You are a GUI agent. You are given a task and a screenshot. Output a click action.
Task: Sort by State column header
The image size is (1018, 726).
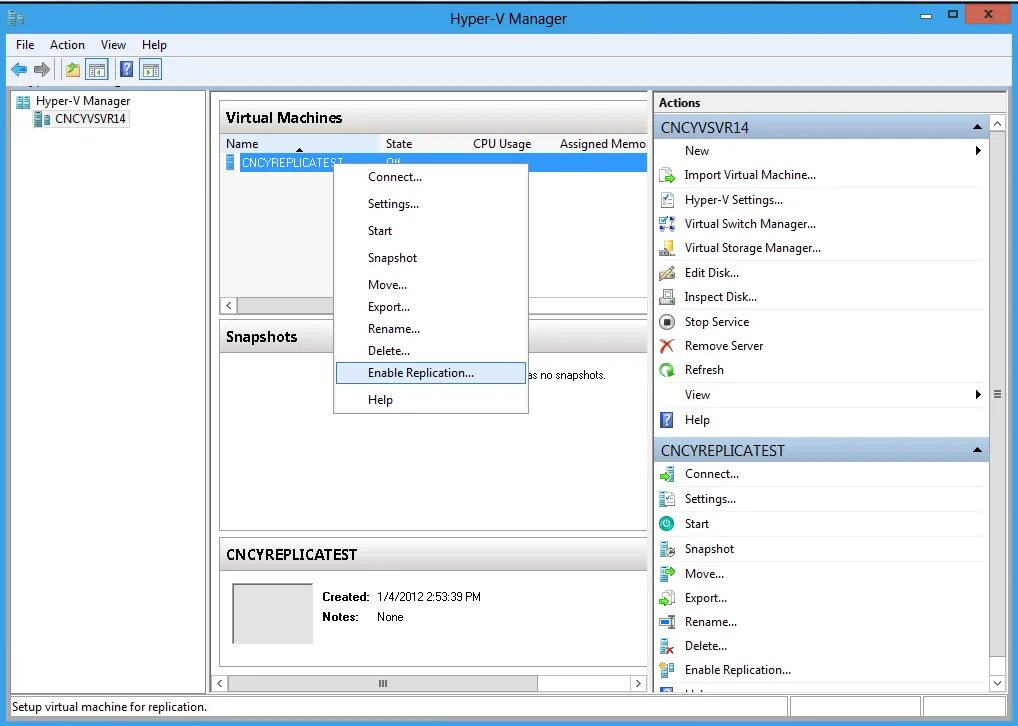coord(424,144)
